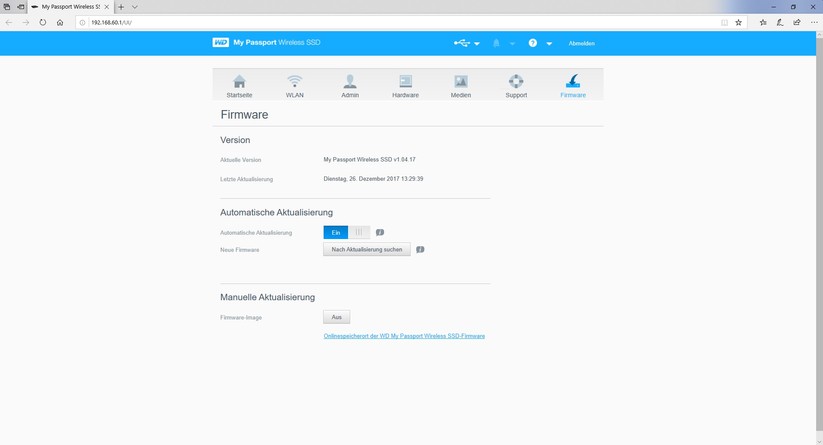Screen dimensions: 823x445
Task: Click the site information icon
Action: click(82, 23)
